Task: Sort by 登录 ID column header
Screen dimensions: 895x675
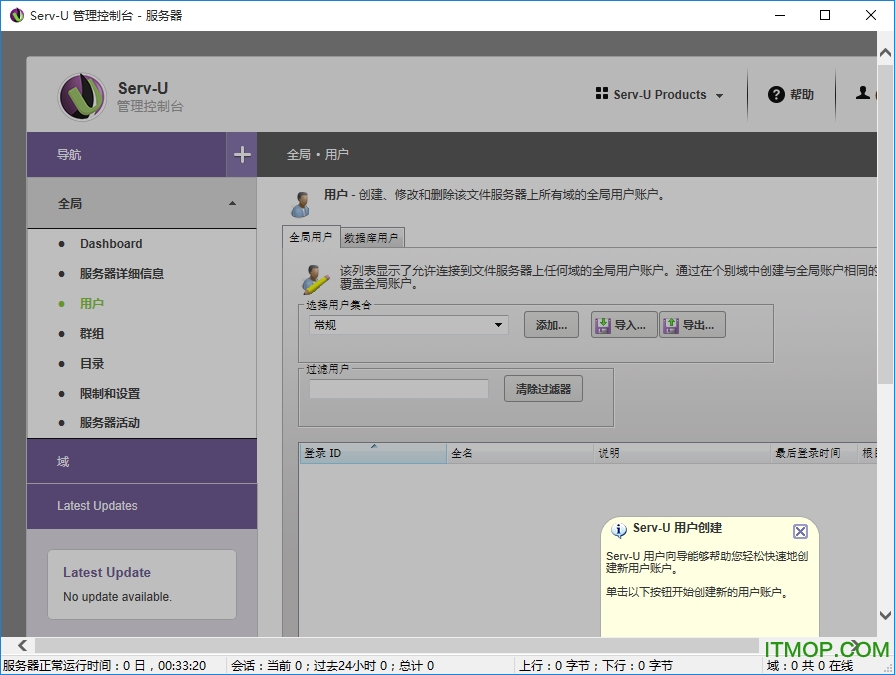Action: click(x=373, y=453)
